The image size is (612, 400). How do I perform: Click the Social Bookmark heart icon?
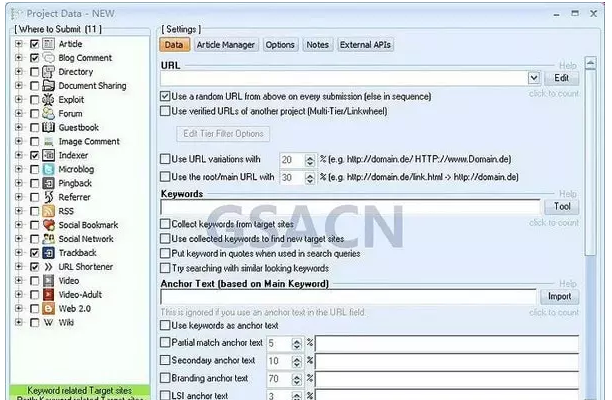tap(48, 225)
